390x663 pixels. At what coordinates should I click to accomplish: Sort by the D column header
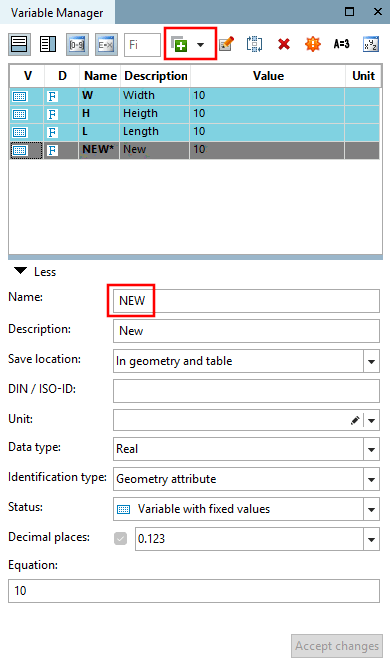pos(62,76)
